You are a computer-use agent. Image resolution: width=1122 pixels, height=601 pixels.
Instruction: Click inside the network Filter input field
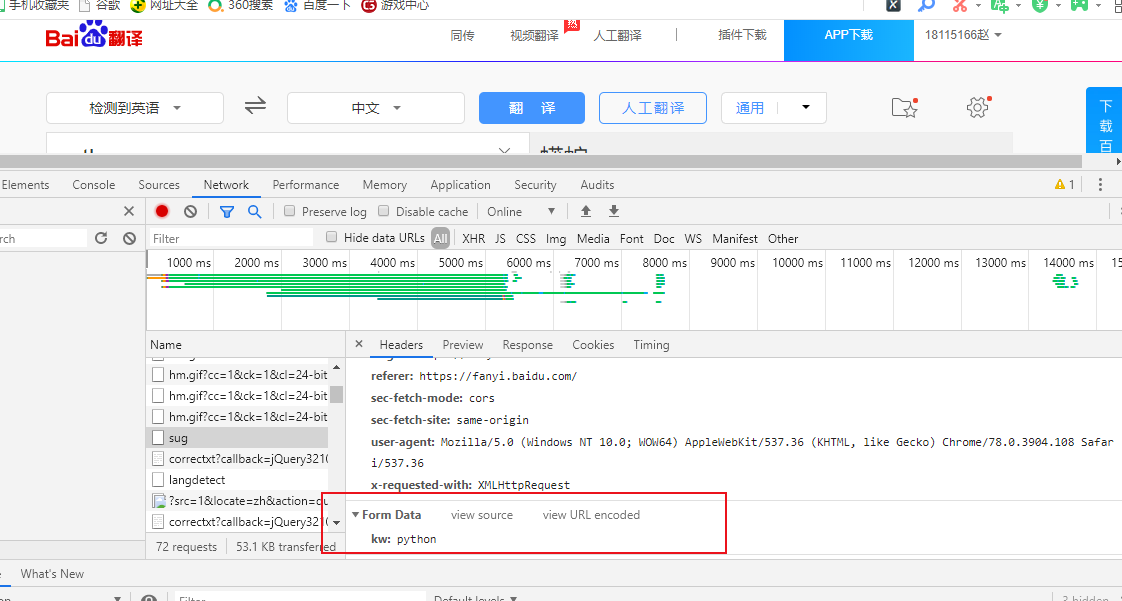point(230,238)
